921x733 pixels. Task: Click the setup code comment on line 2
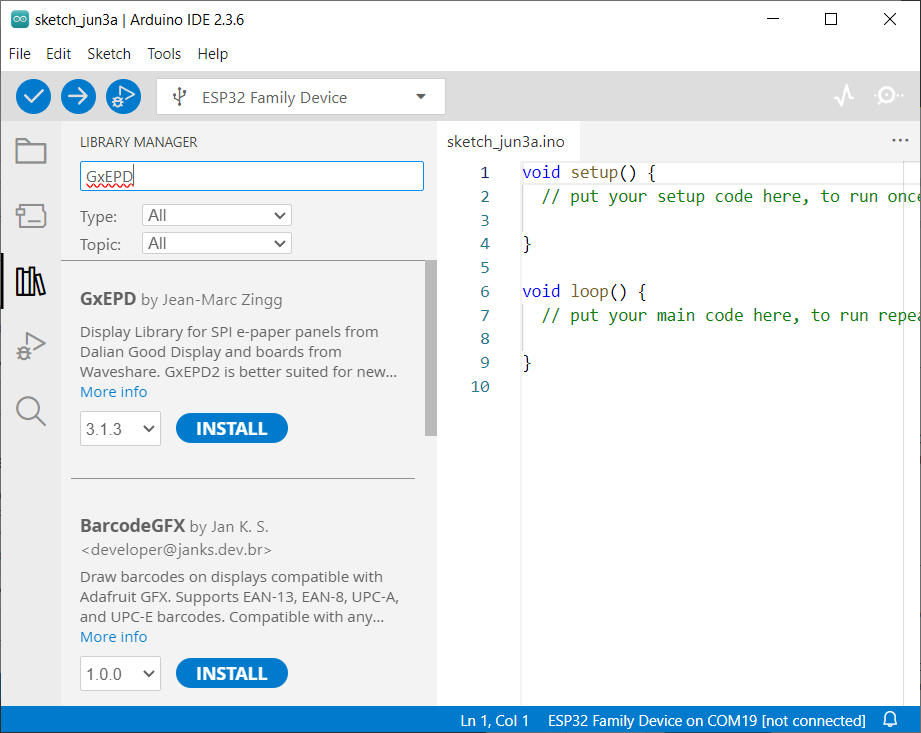730,197
